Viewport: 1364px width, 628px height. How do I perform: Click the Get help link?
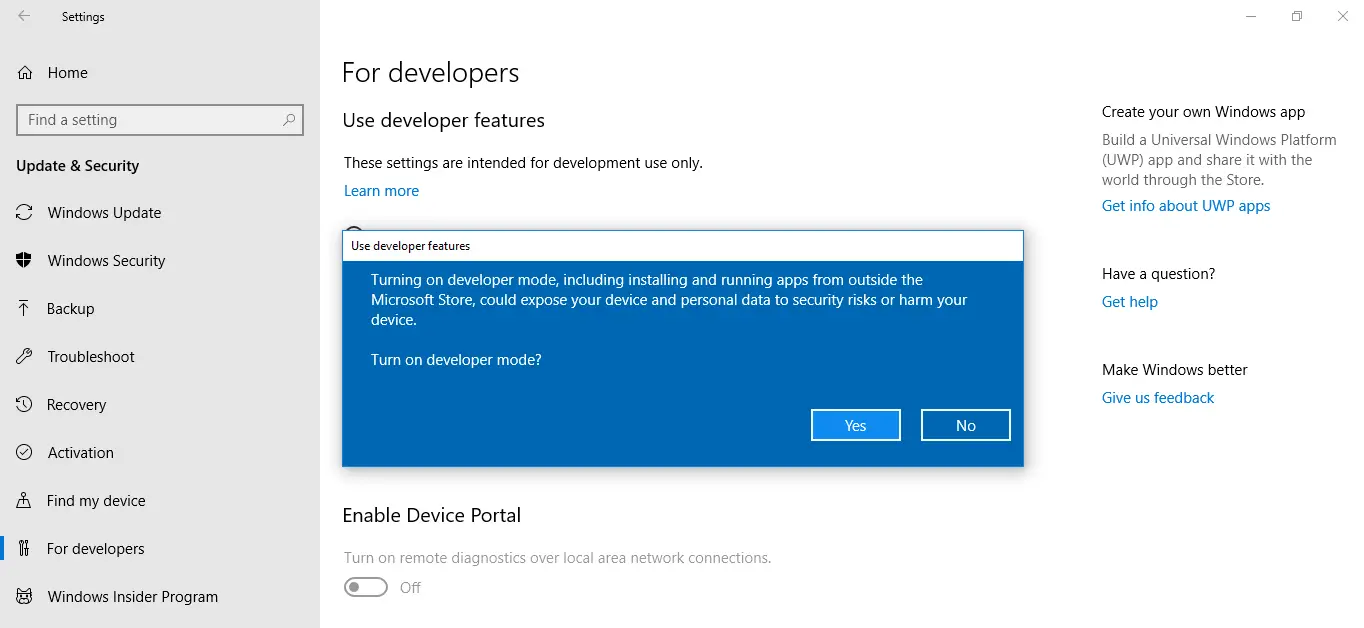(x=1130, y=302)
